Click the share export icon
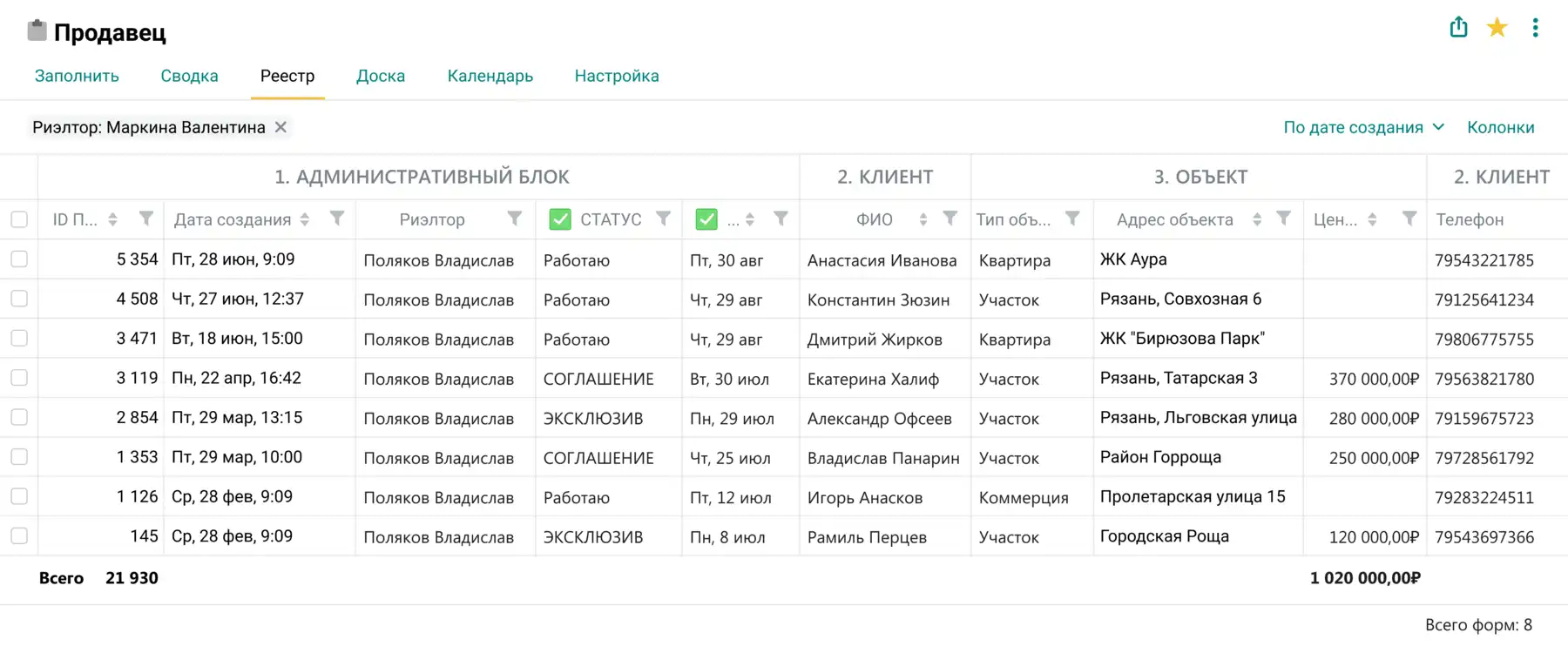The width and height of the screenshot is (1568, 646). [x=1458, y=27]
